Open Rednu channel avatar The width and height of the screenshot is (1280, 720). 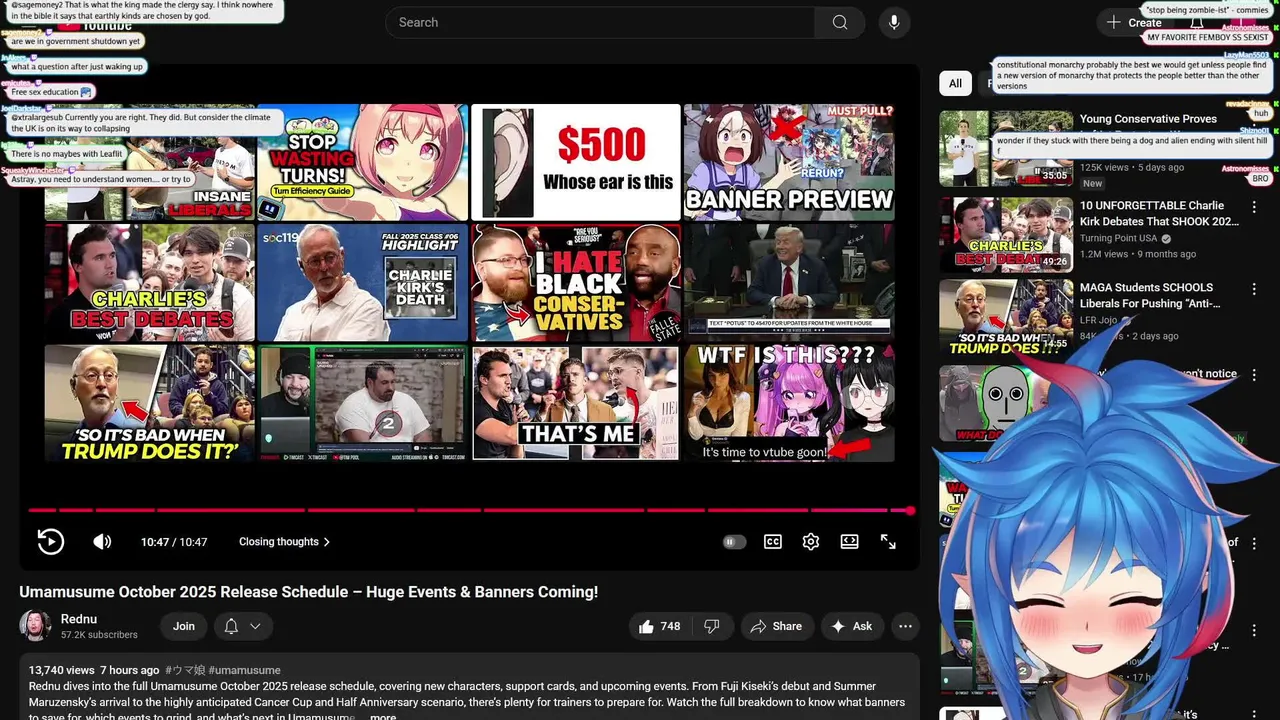(x=35, y=626)
